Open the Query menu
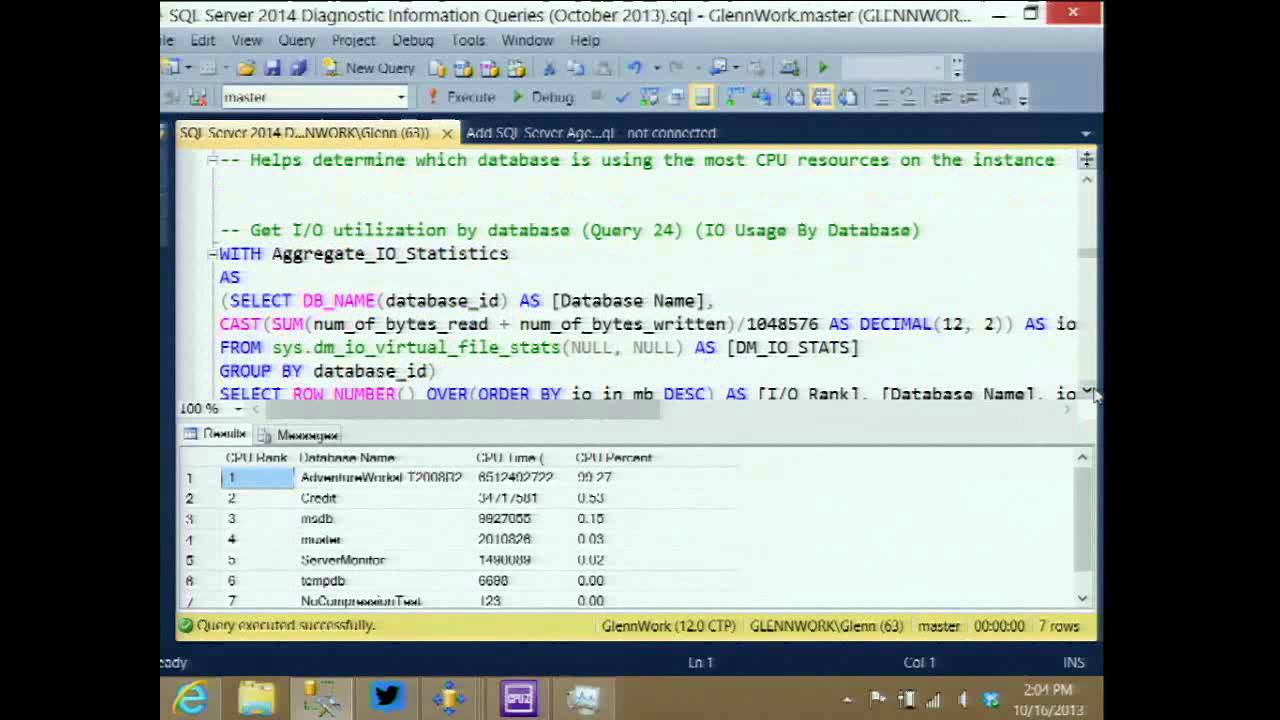This screenshot has height=720, width=1280. click(297, 40)
